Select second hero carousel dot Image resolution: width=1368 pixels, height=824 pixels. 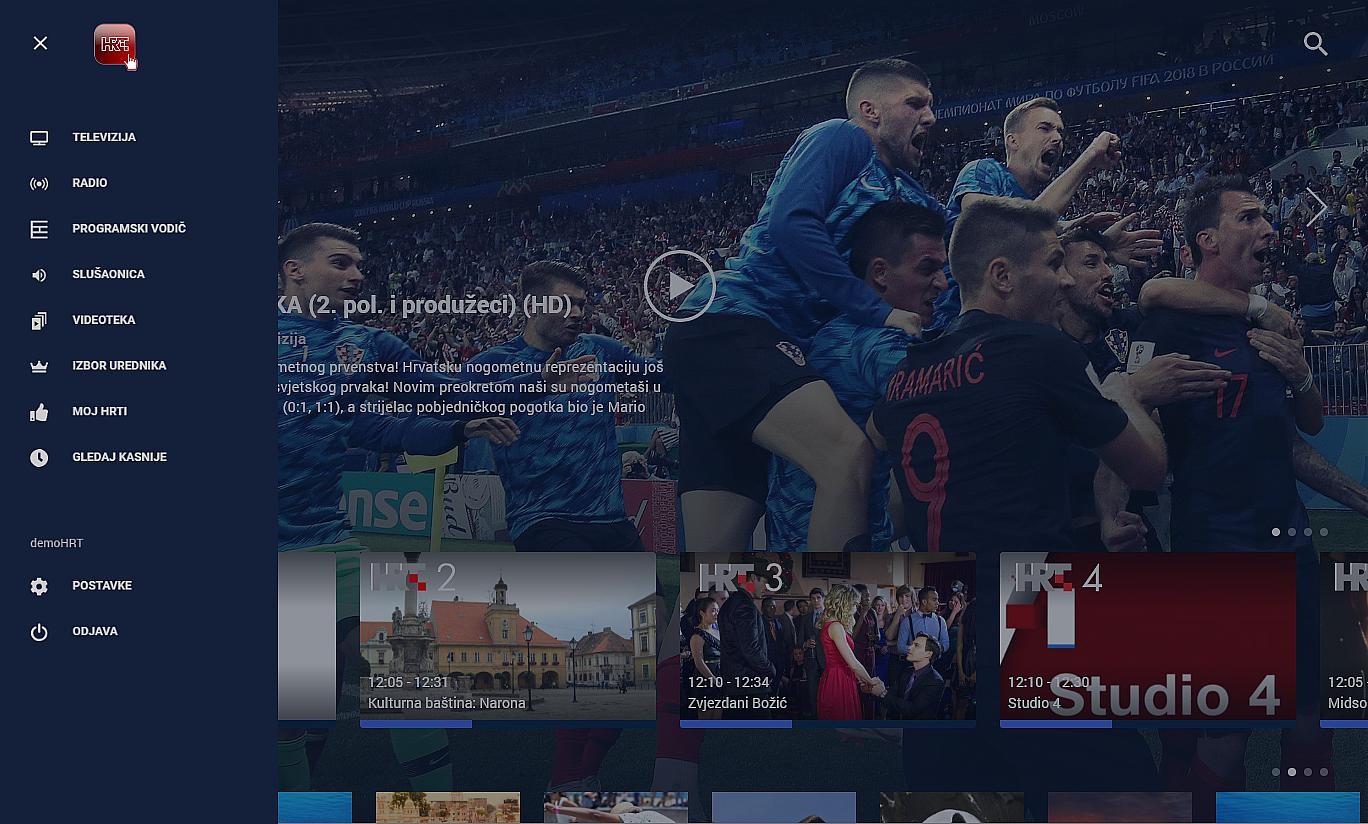coord(1292,532)
